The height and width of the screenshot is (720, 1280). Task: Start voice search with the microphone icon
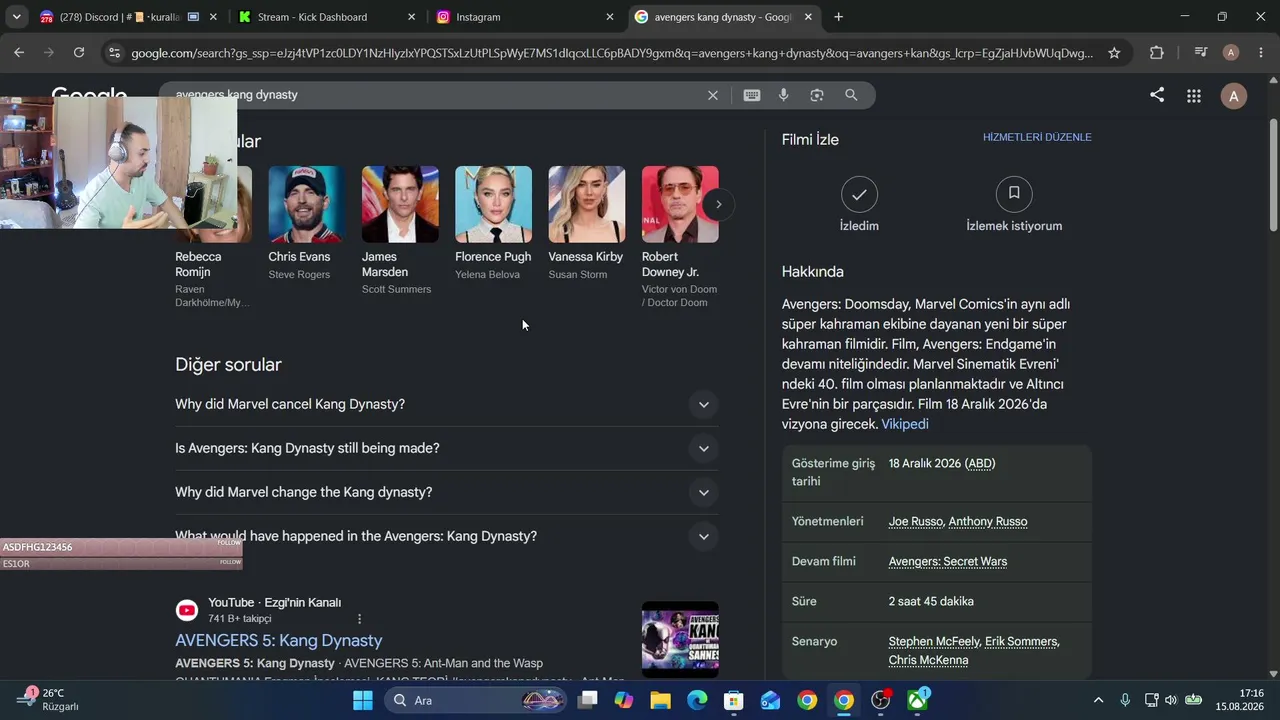point(784,95)
